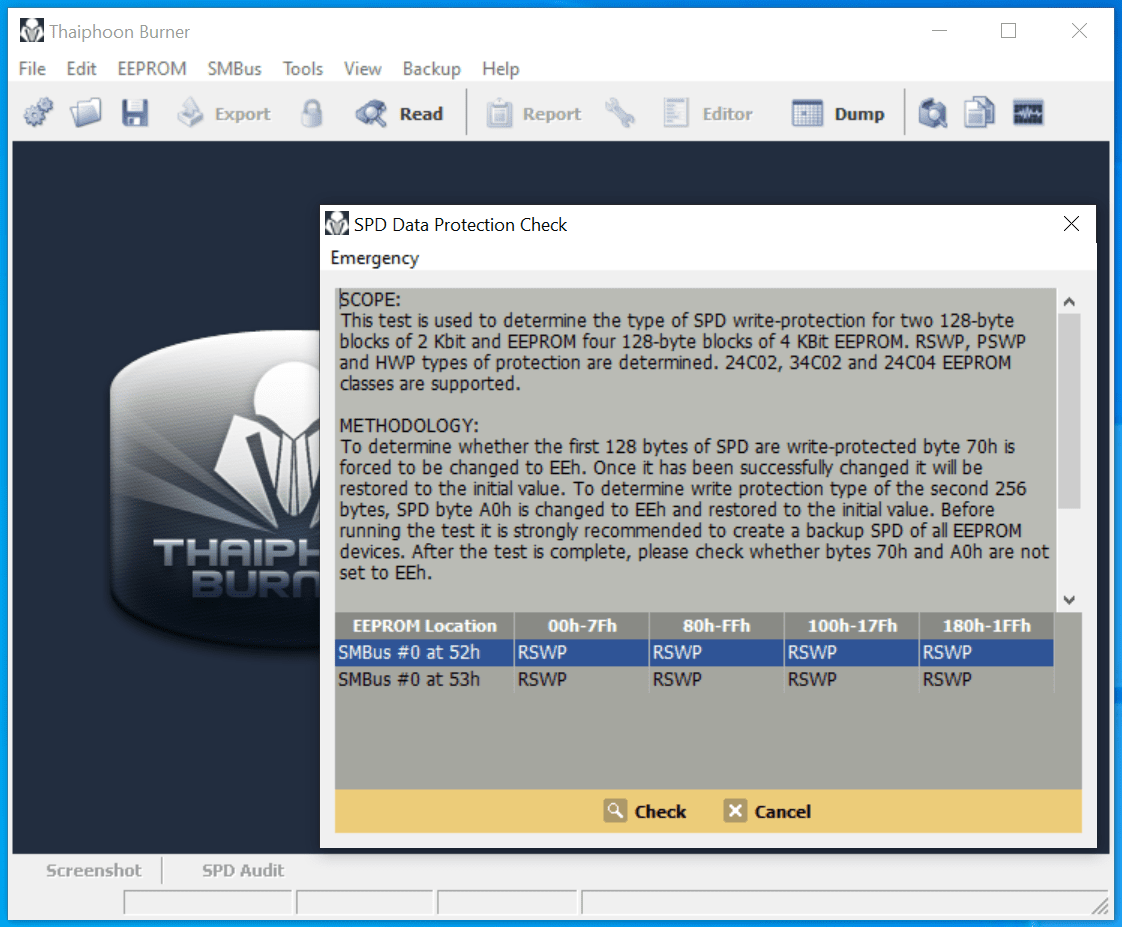Click the 80h-FFh column header
The width and height of the screenshot is (1122, 927).
coord(716,626)
